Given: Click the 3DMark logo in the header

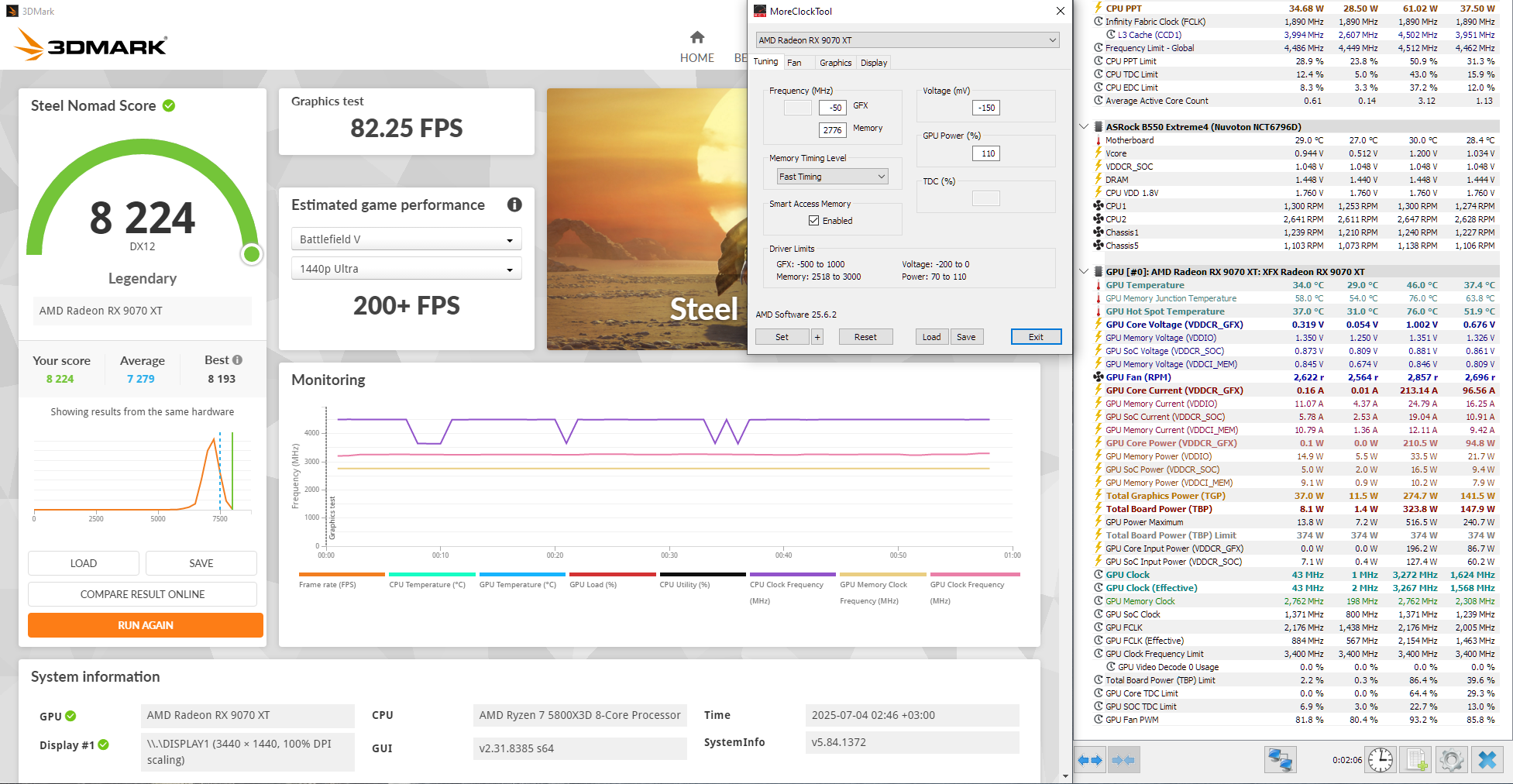Looking at the screenshot, I should click(90, 44).
